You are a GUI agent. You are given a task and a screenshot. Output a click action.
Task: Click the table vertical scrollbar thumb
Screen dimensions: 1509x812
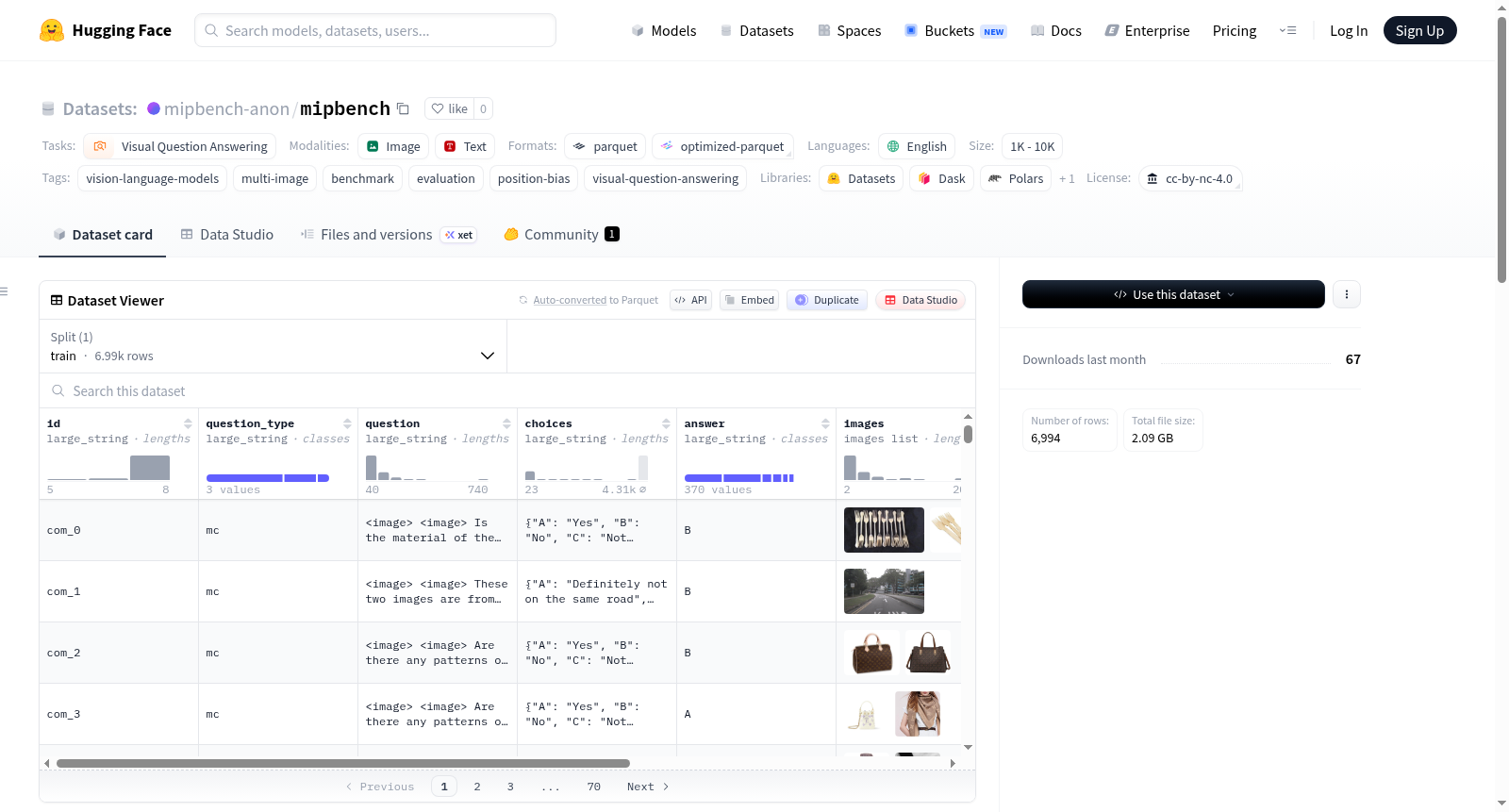(x=968, y=435)
